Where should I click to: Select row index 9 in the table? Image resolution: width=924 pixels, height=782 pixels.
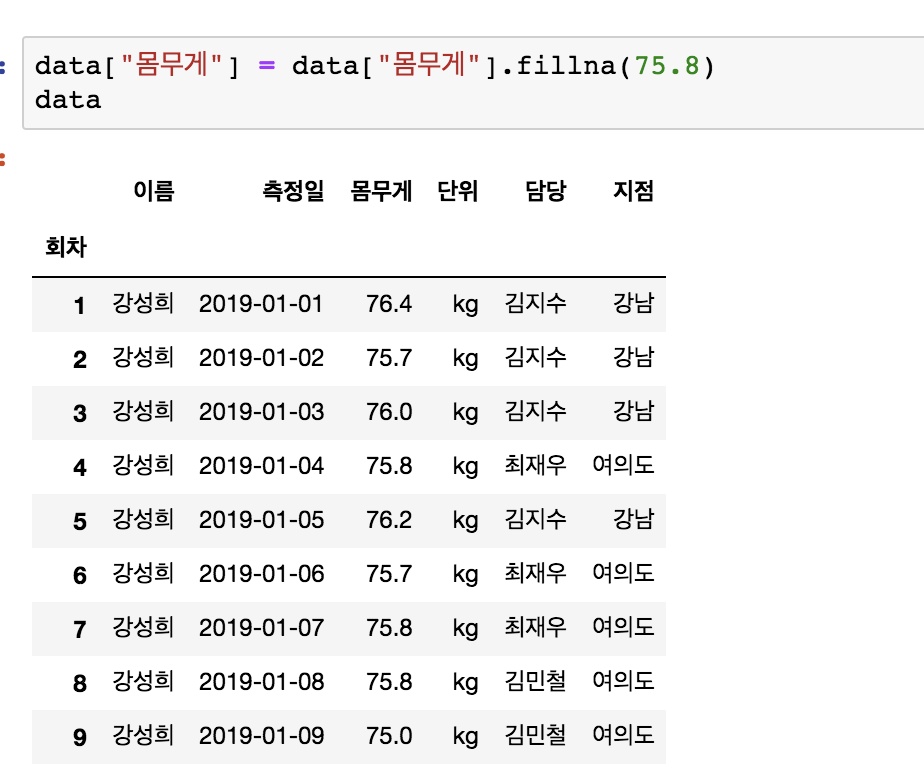click(79, 736)
